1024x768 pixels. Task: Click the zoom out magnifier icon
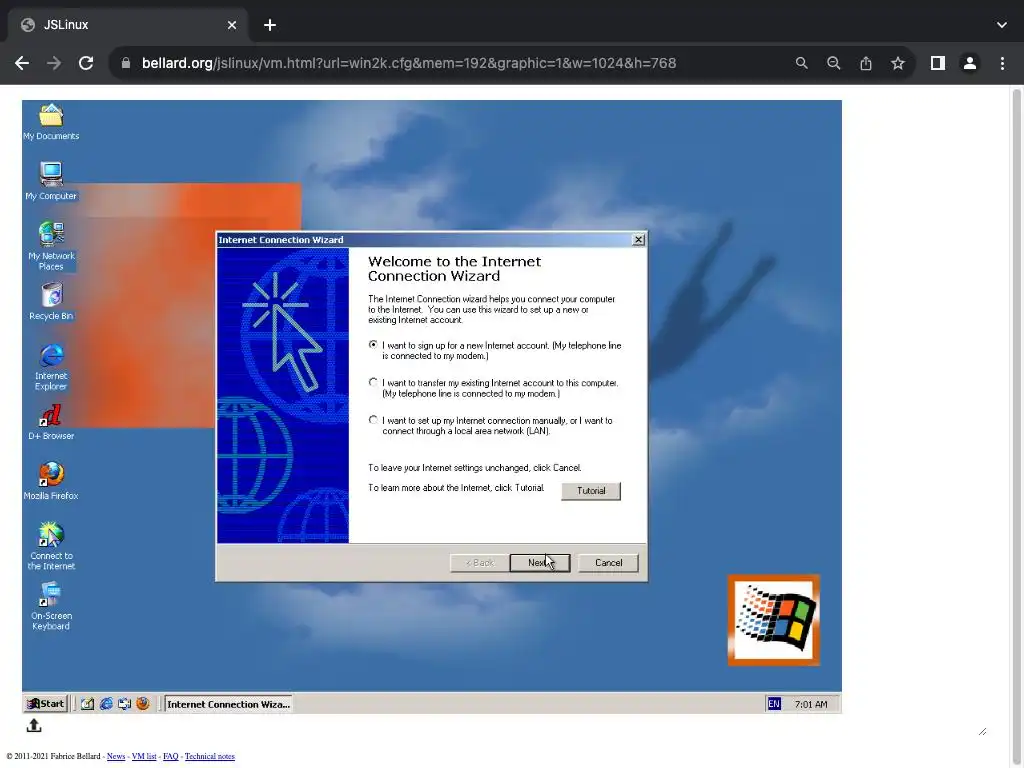[x=833, y=63]
